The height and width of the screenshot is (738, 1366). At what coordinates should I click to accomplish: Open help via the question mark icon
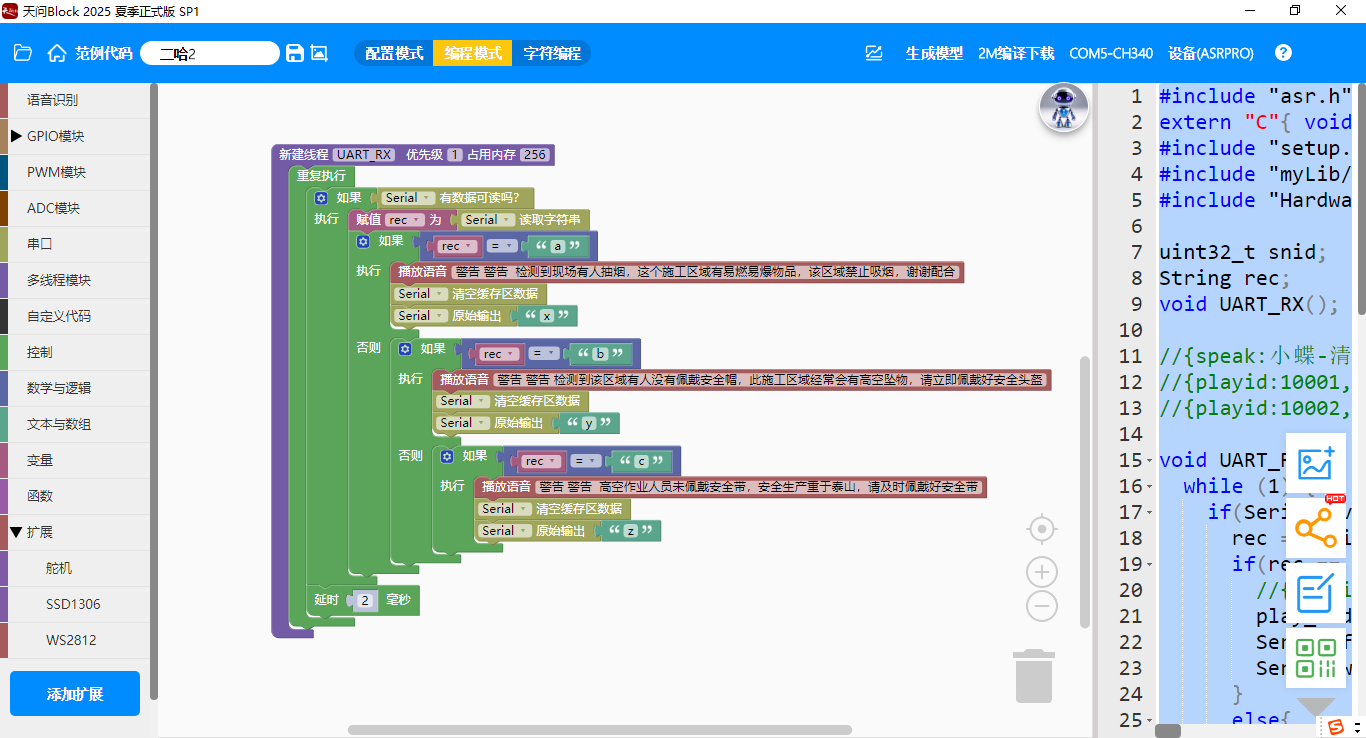1283,53
